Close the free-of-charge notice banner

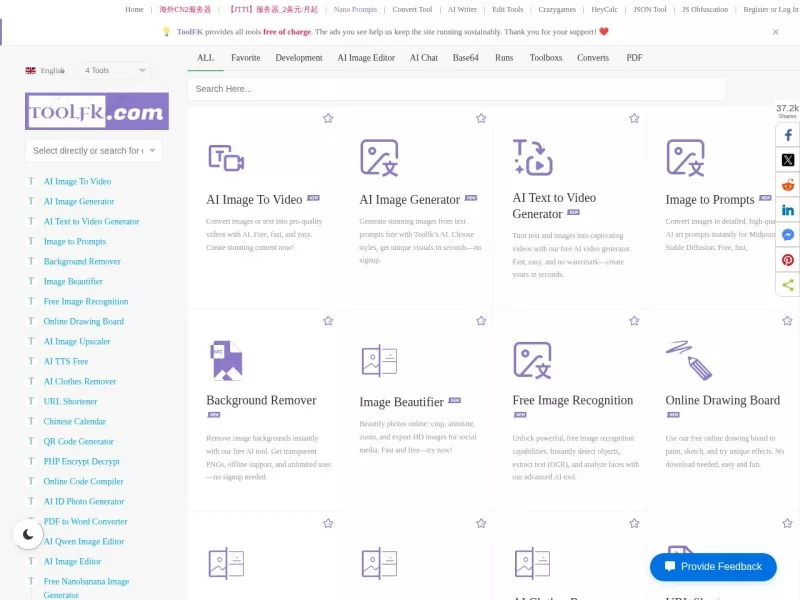pos(776,32)
